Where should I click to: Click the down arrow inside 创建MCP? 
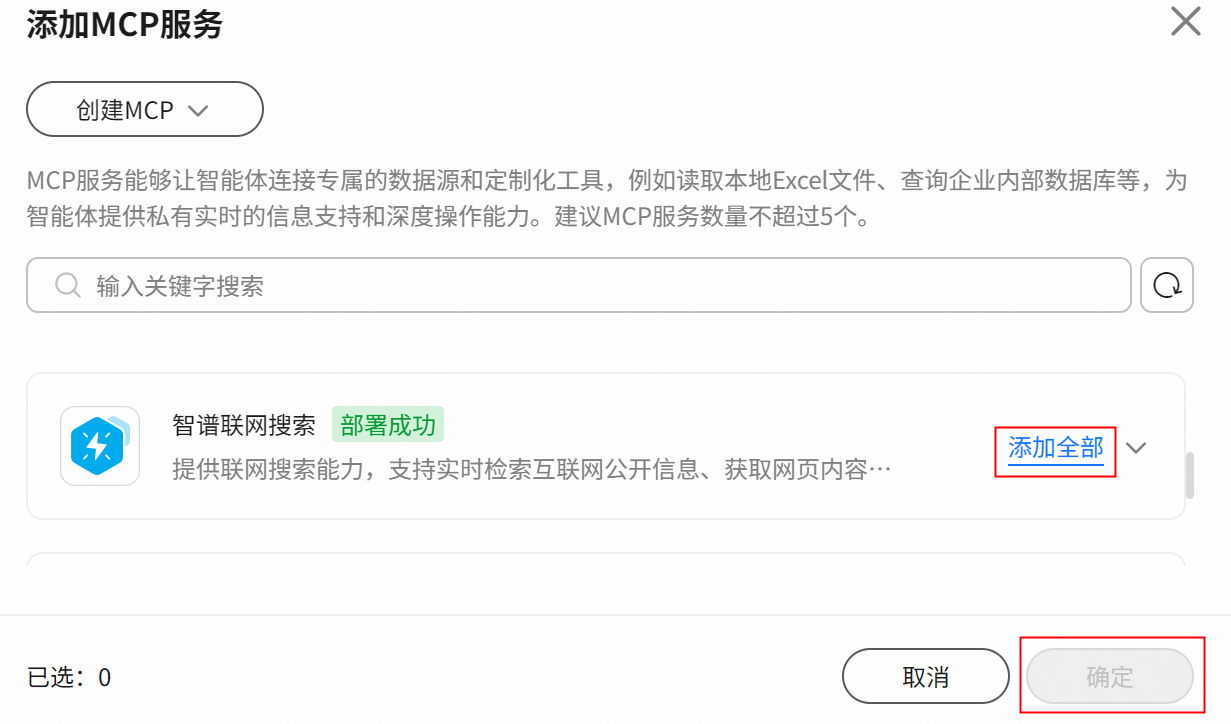click(198, 110)
